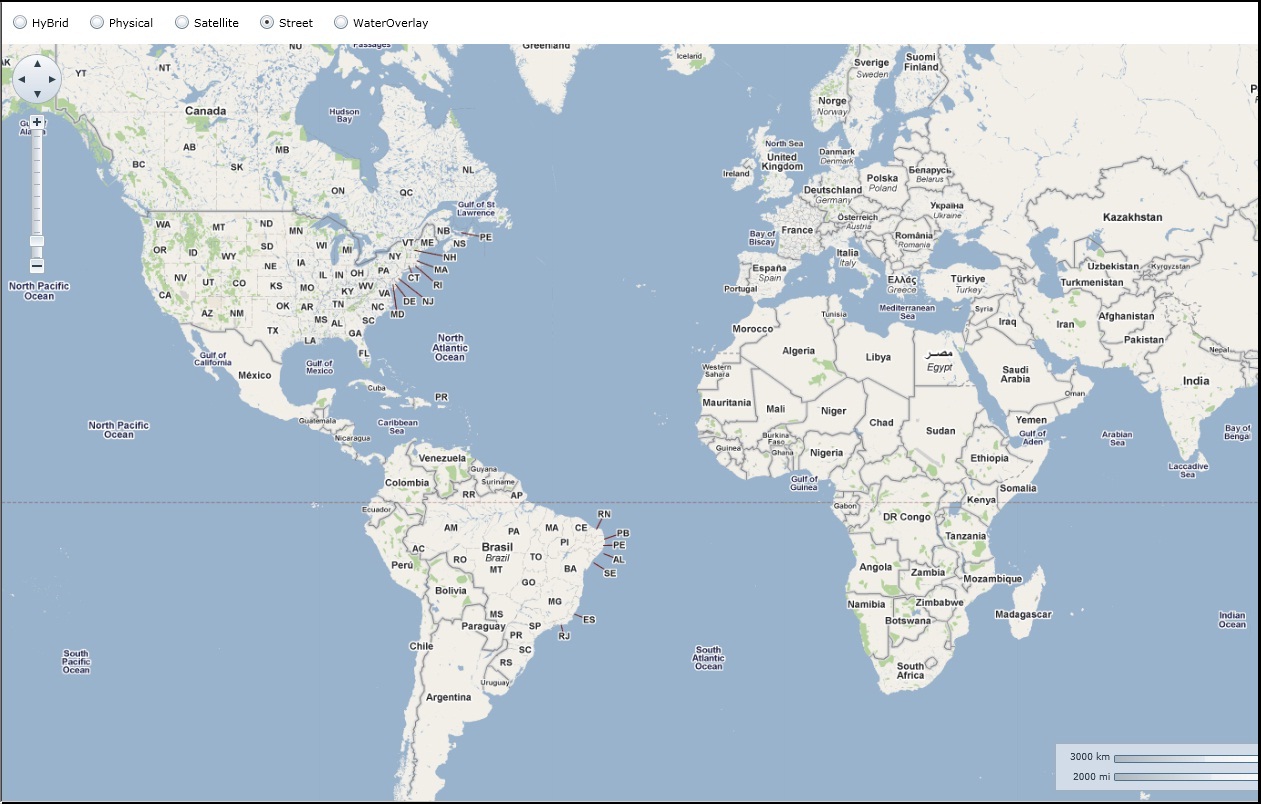1261x804 pixels.
Task: Click the México label
Action: point(255,375)
